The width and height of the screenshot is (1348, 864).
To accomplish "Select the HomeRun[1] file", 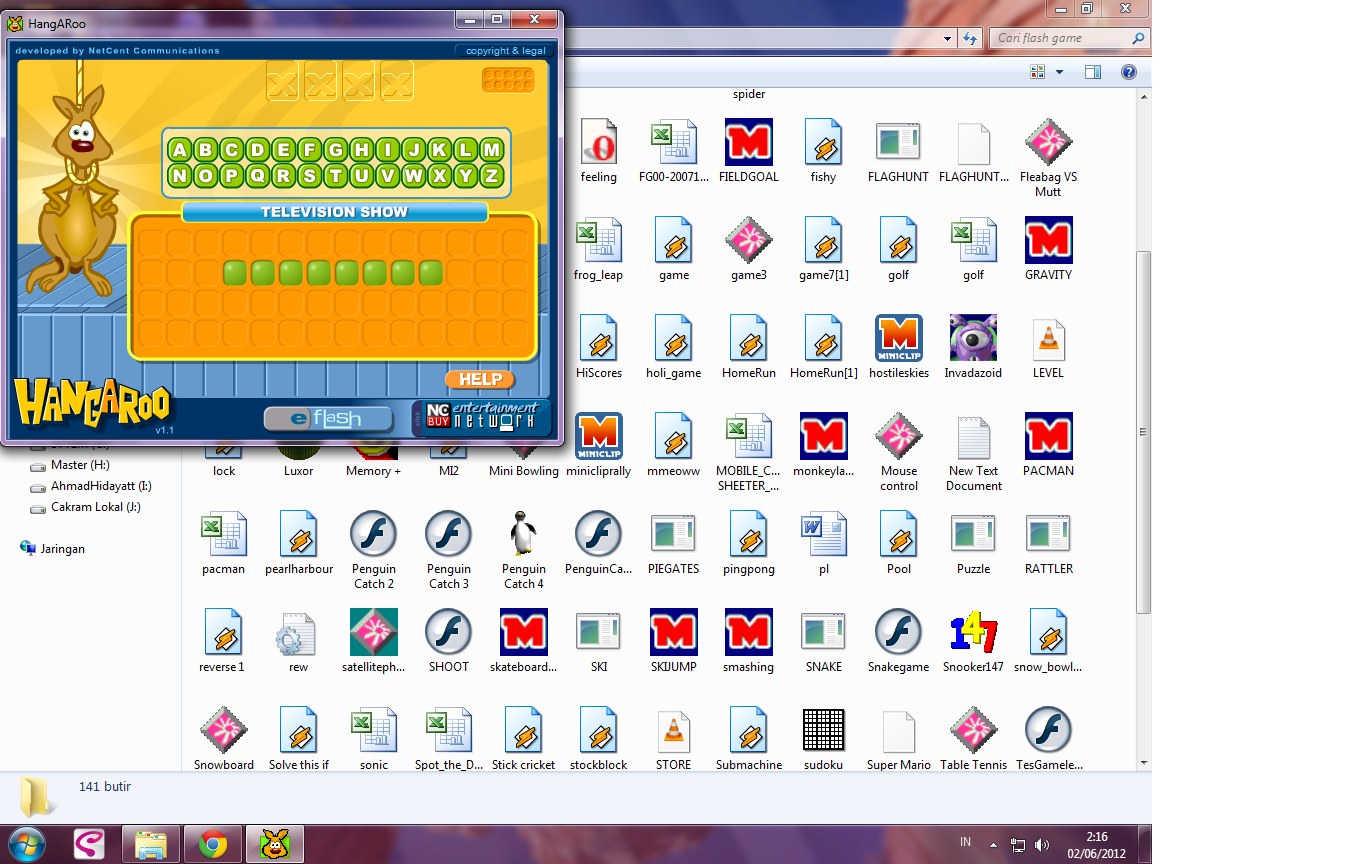I will (x=824, y=348).
